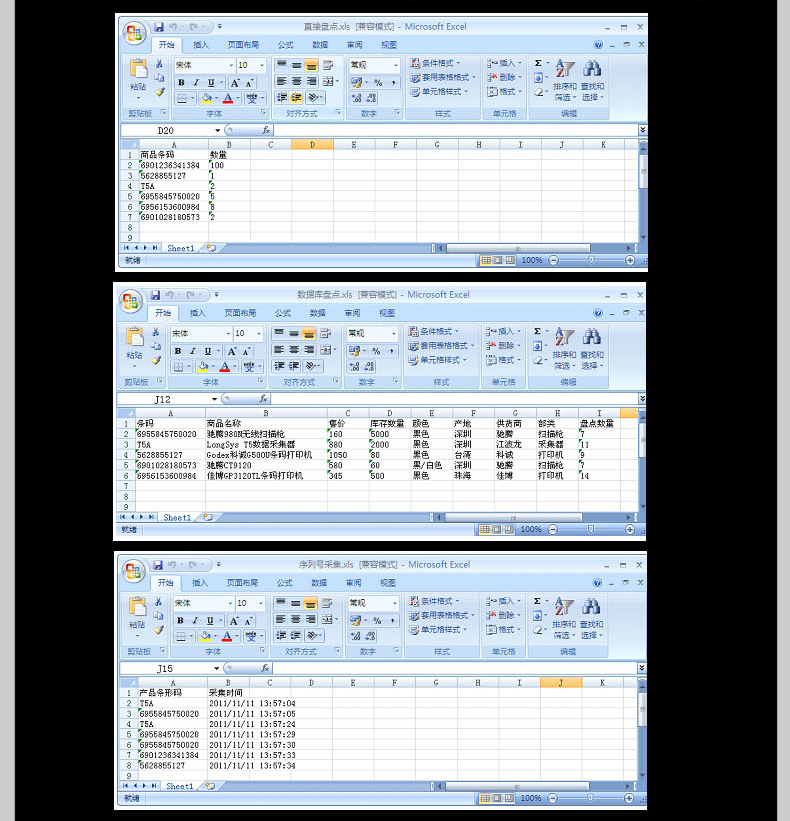The height and width of the screenshot is (821, 790).
Task: Switch to Page Break Preview in 序列号采集.xls
Action: click(x=508, y=798)
